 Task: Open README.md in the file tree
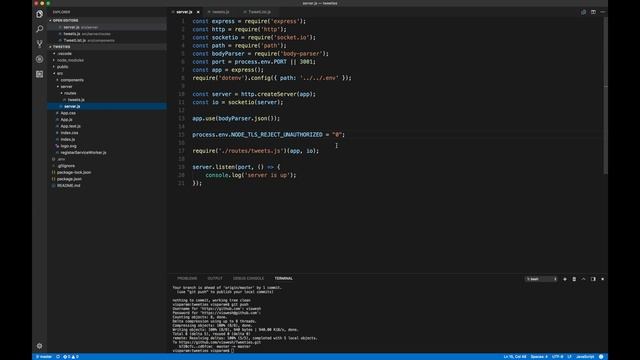tap(69, 186)
